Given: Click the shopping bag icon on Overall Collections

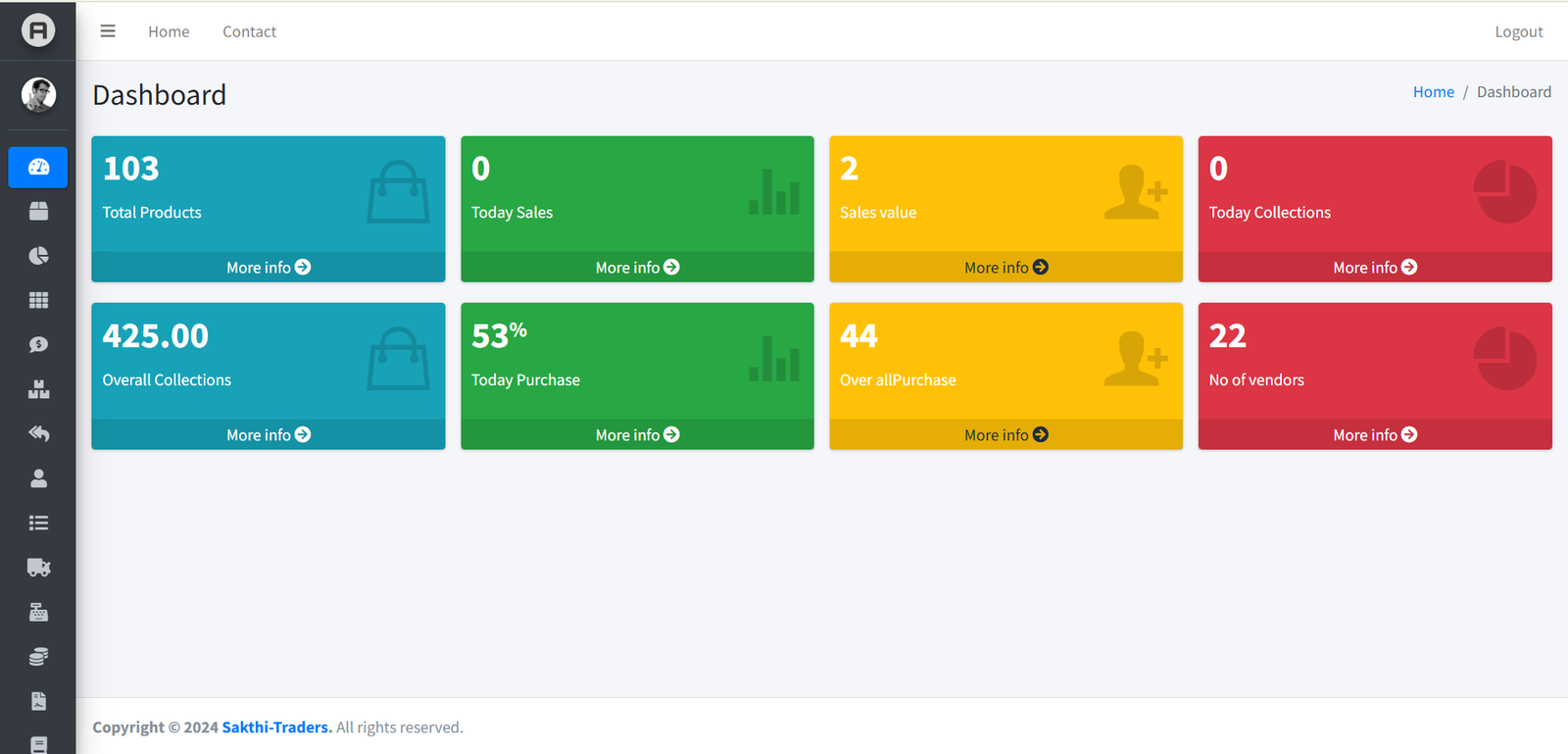Looking at the screenshot, I should point(398,359).
